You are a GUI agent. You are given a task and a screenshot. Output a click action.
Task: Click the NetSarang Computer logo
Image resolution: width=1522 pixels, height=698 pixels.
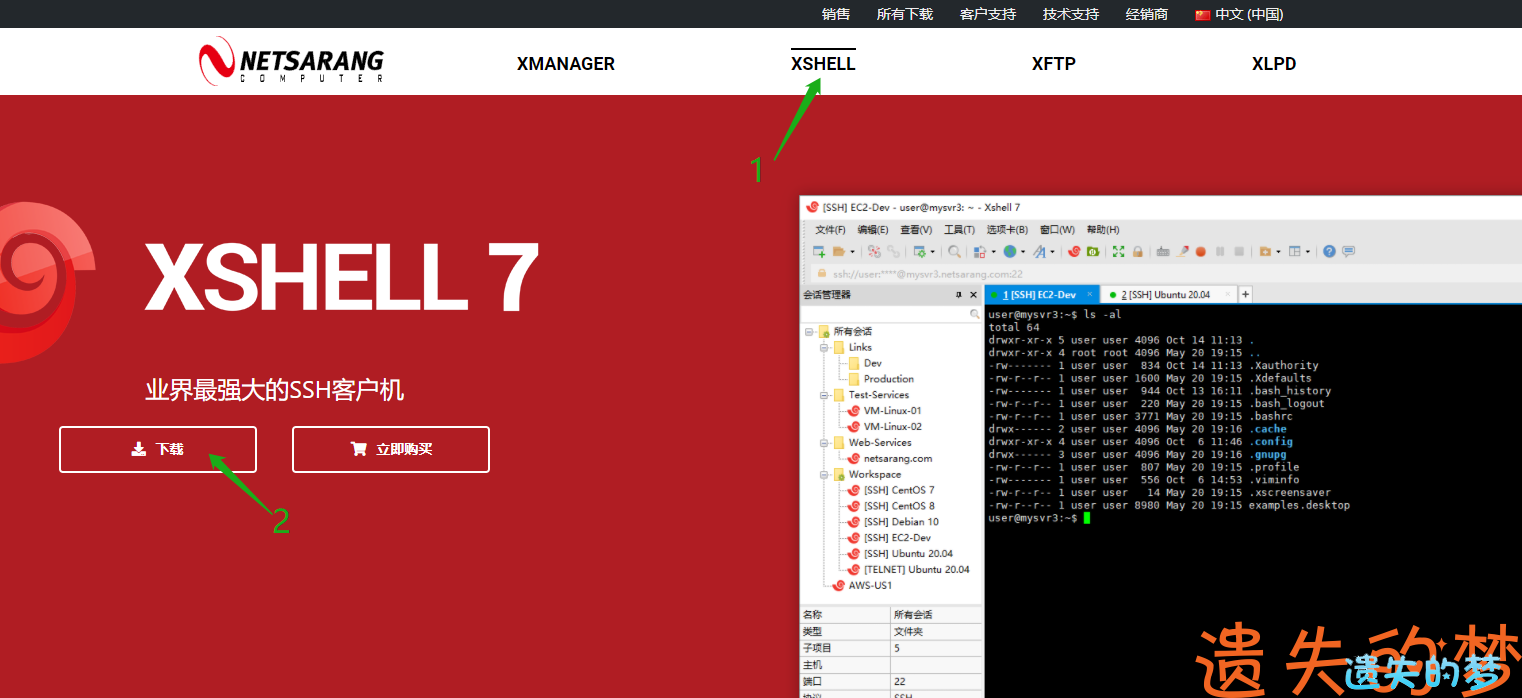coord(291,62)
